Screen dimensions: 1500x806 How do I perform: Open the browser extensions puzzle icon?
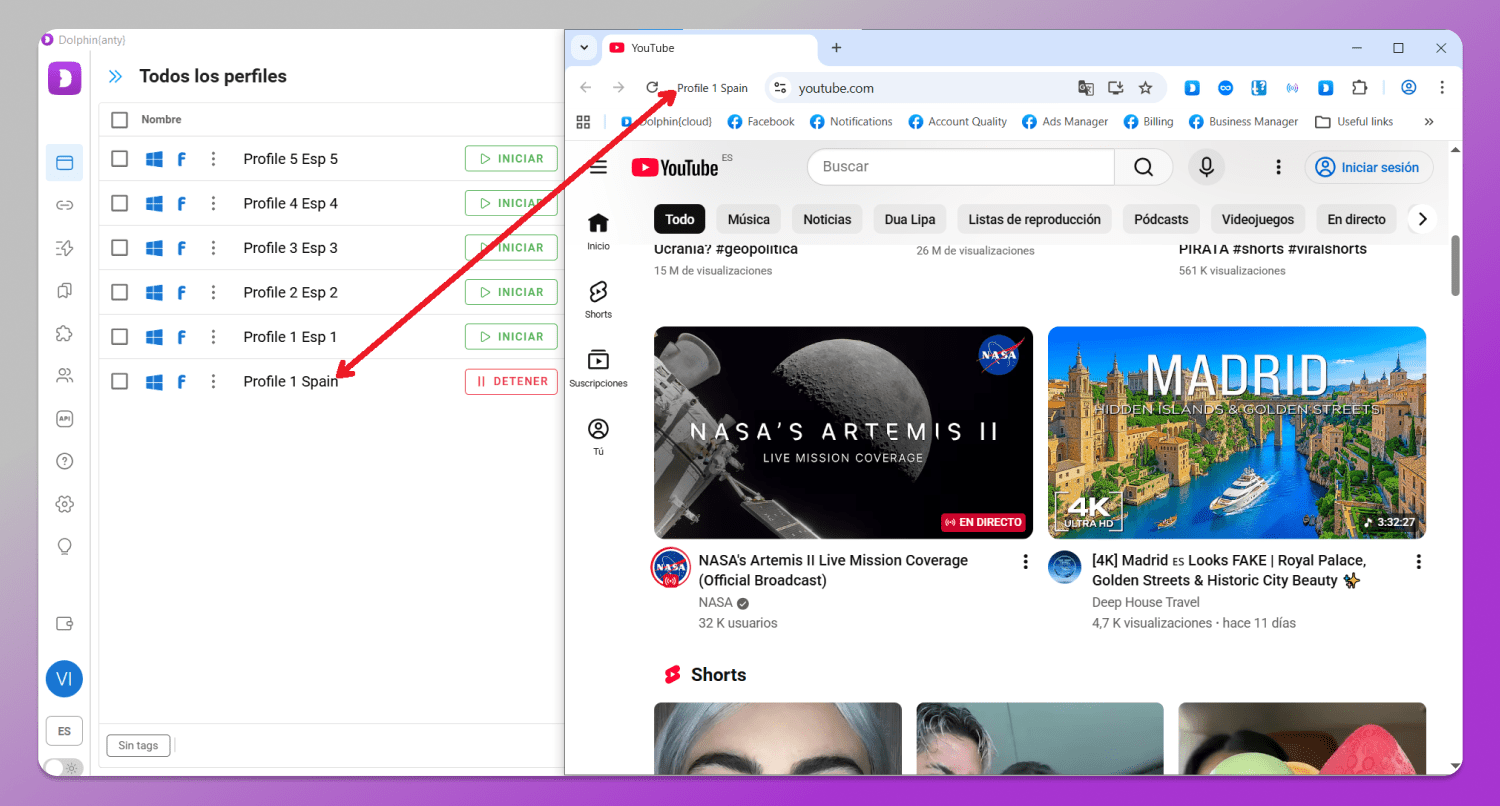1359,88
